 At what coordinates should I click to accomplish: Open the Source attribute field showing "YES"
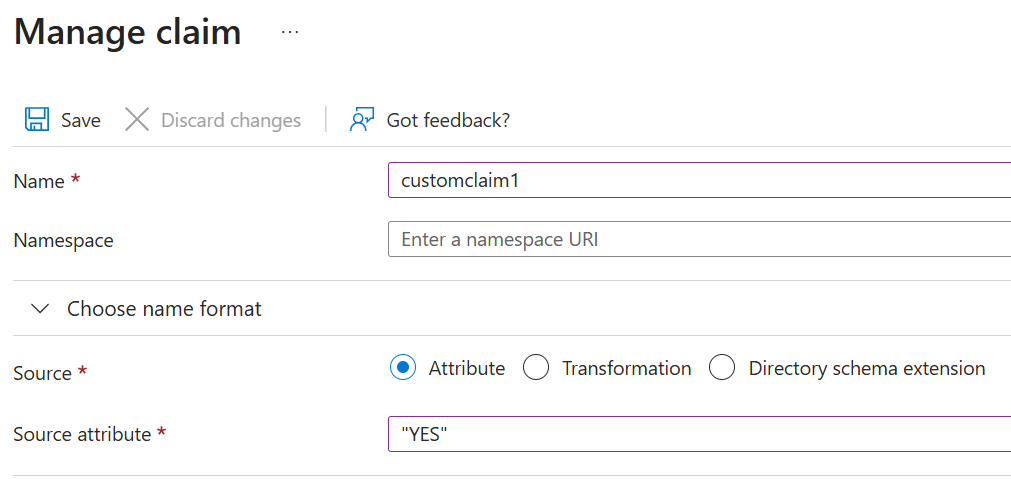pos(698,434)
